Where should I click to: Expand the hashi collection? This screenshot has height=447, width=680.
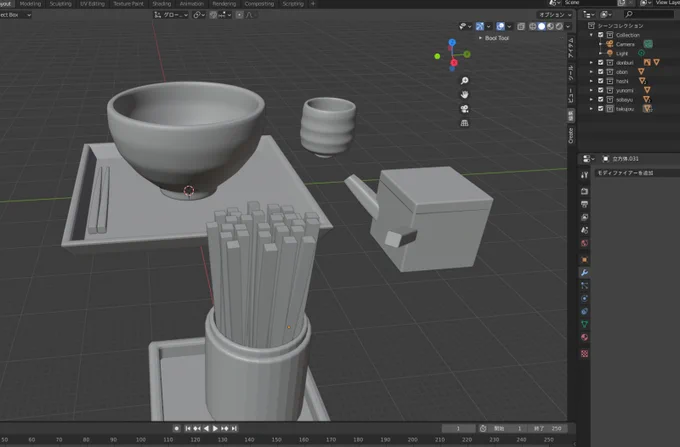click(x=591, y=81)
